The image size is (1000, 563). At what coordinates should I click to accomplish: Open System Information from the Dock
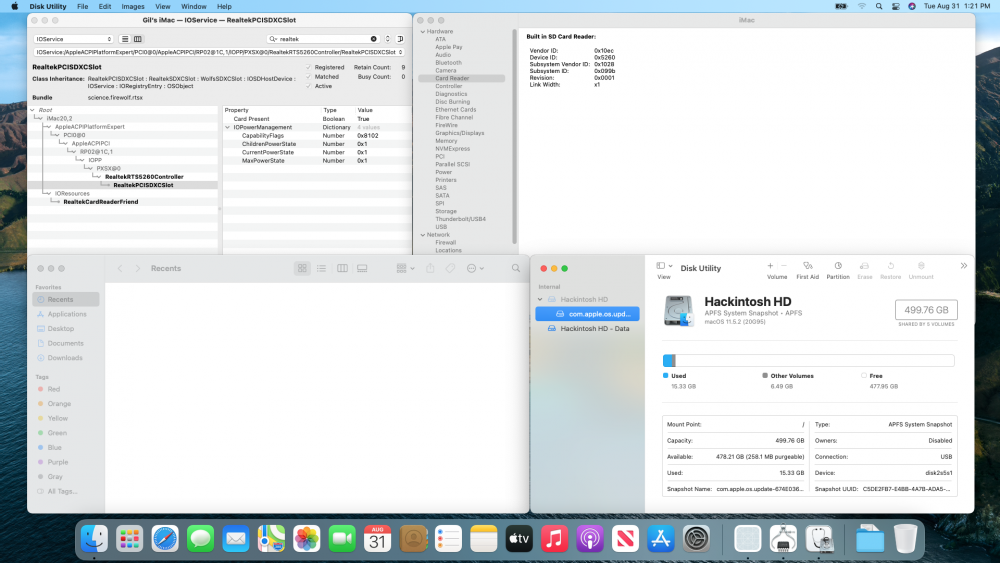coord(783,539)
